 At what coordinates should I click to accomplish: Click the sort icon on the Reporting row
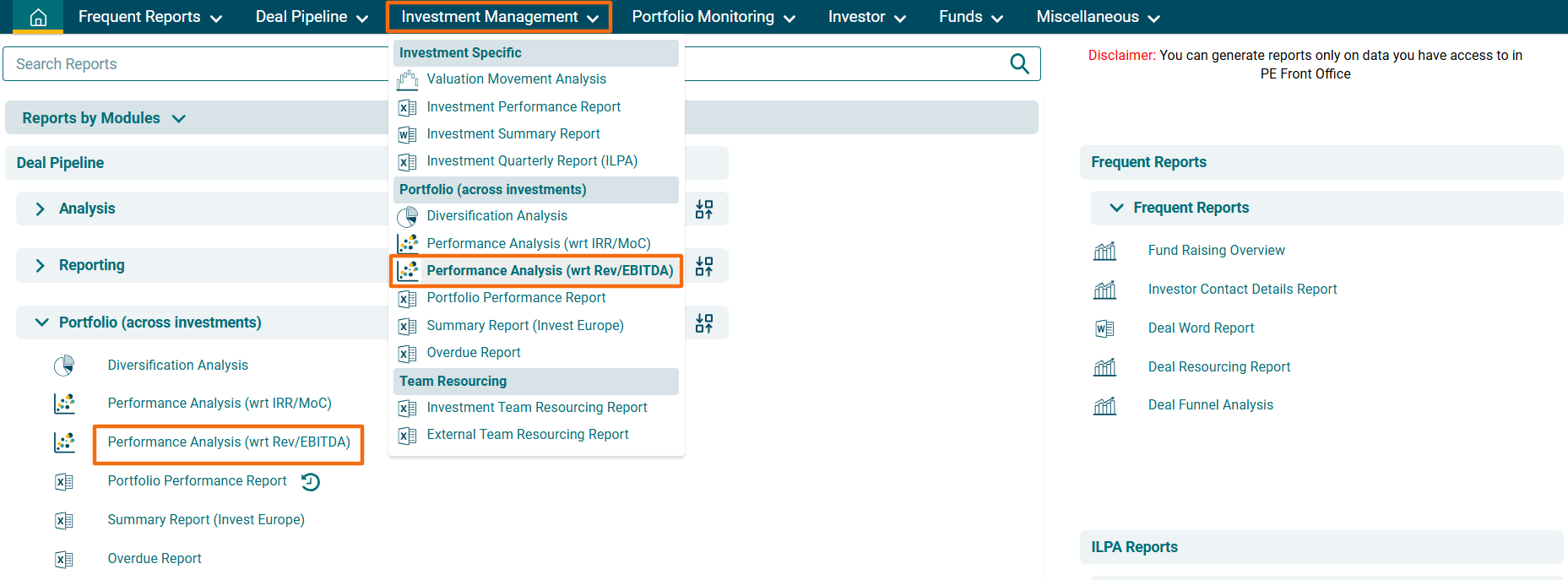704,267
